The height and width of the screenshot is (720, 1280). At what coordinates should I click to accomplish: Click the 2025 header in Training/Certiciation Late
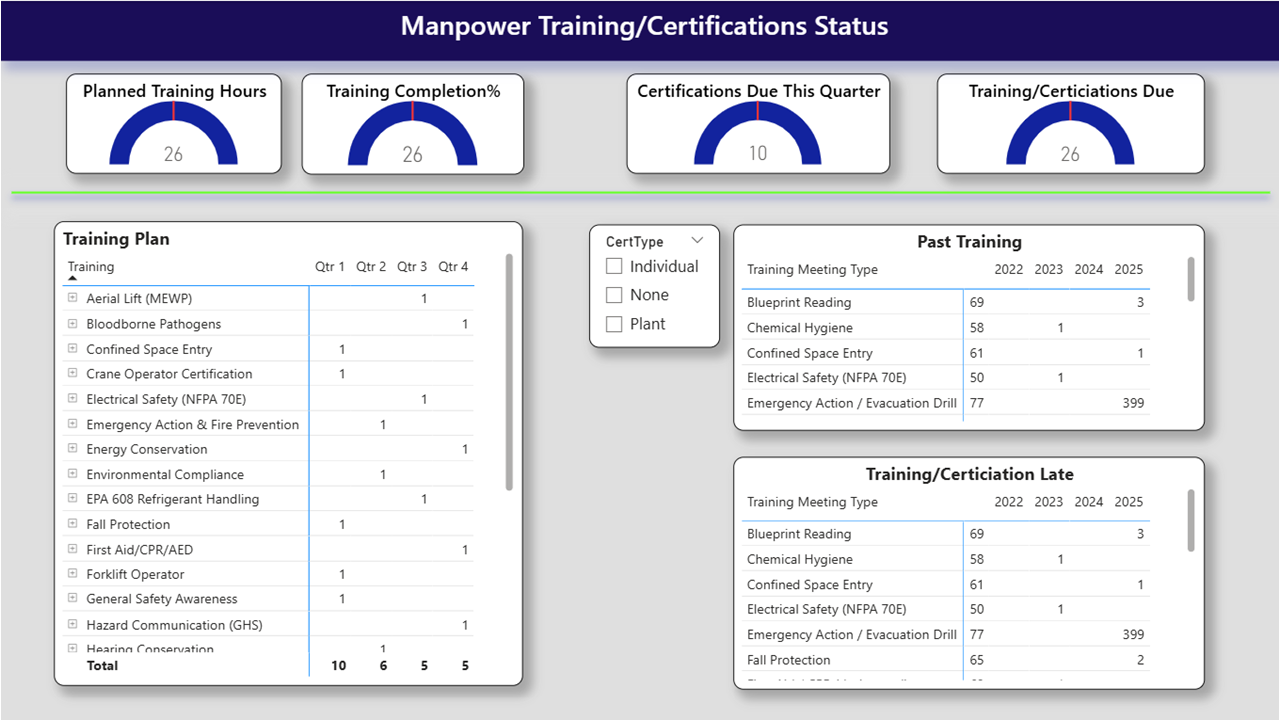pos(1128,501)
